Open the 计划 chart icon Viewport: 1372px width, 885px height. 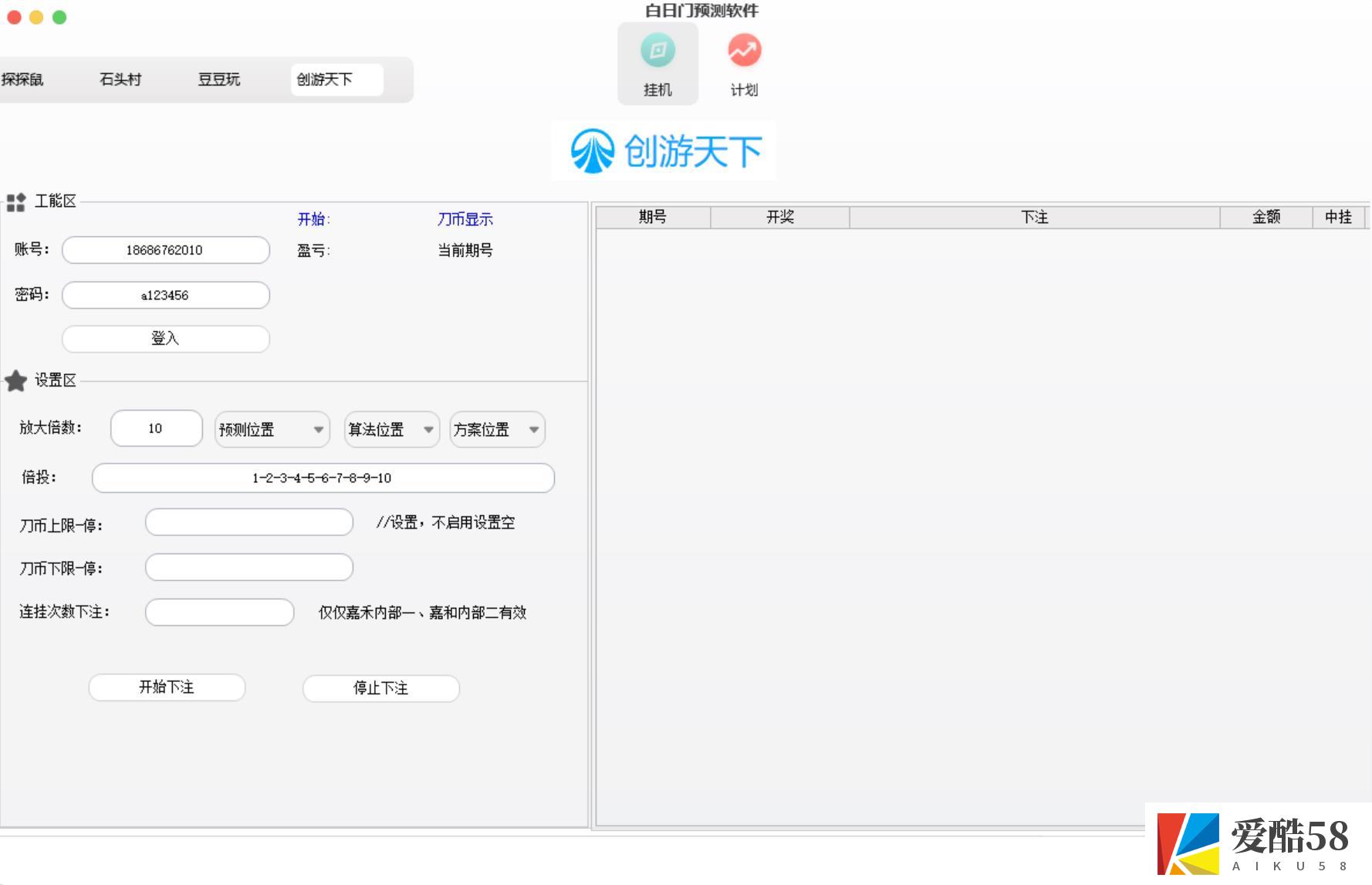[x=744, y=63]
